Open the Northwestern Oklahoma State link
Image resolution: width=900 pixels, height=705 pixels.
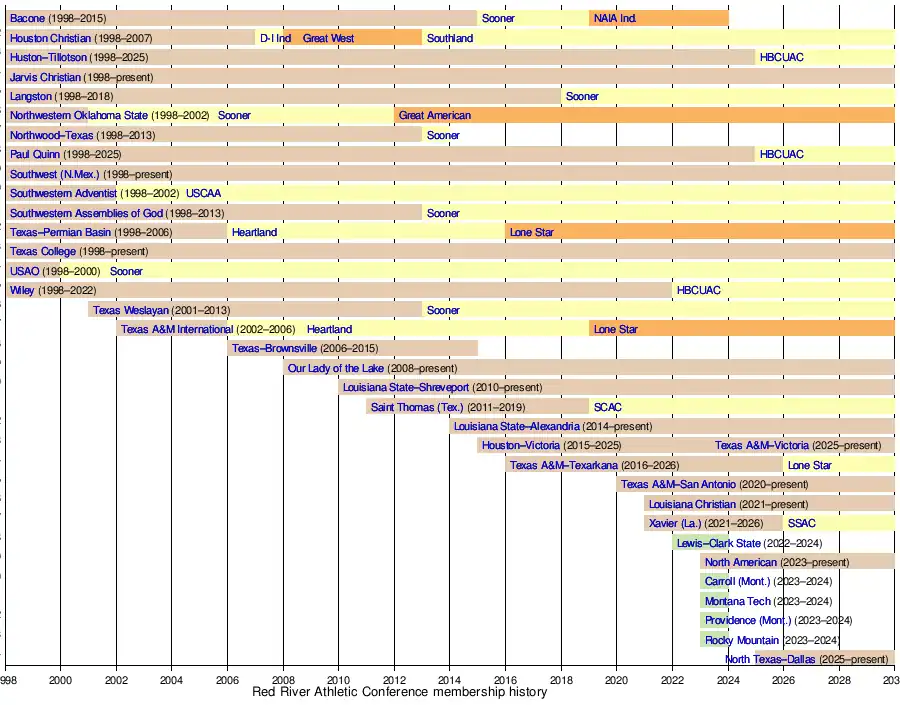point(79,115)
